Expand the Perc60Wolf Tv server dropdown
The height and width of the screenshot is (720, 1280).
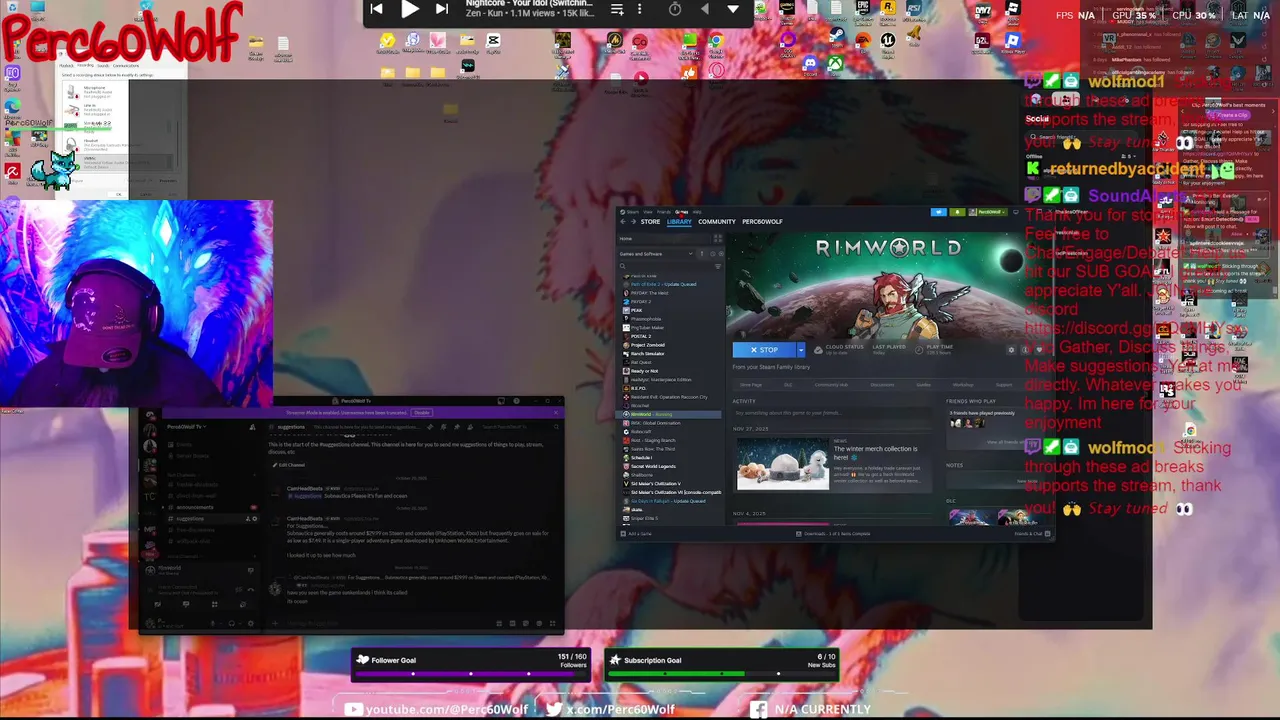tap(187, 427)
